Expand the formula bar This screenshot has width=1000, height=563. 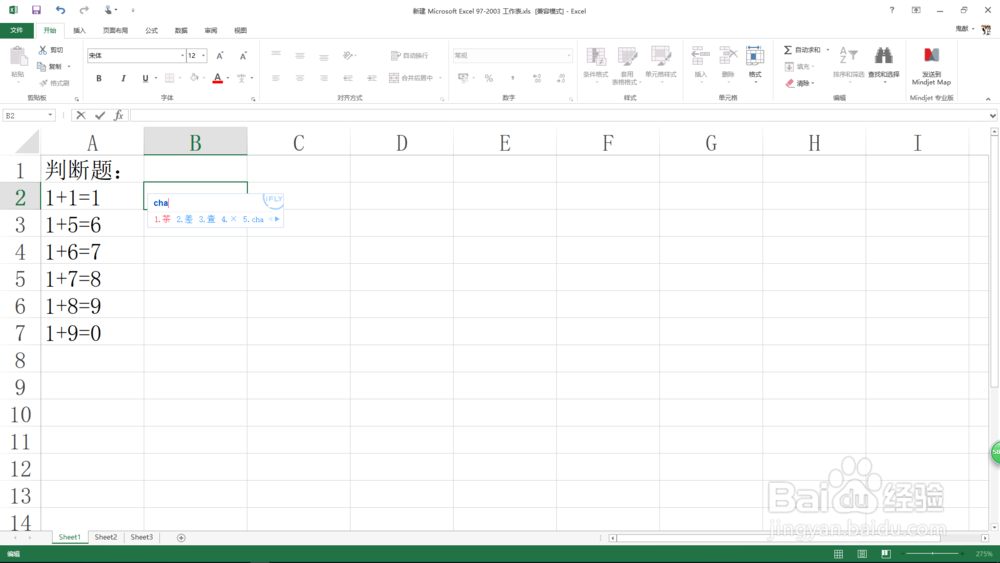(x=992, y=115)
